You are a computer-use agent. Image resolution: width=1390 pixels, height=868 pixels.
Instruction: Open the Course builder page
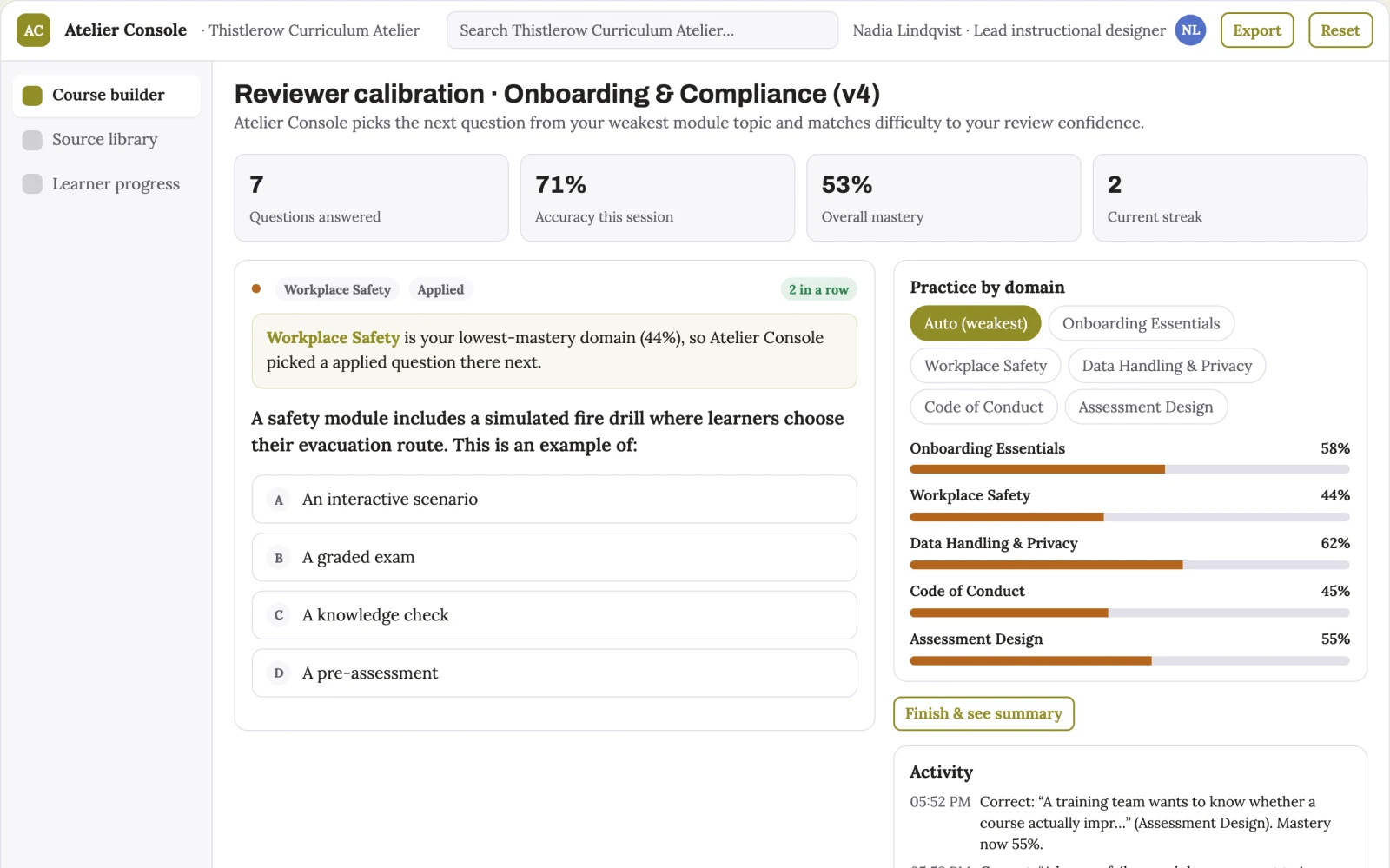point(106,95)
